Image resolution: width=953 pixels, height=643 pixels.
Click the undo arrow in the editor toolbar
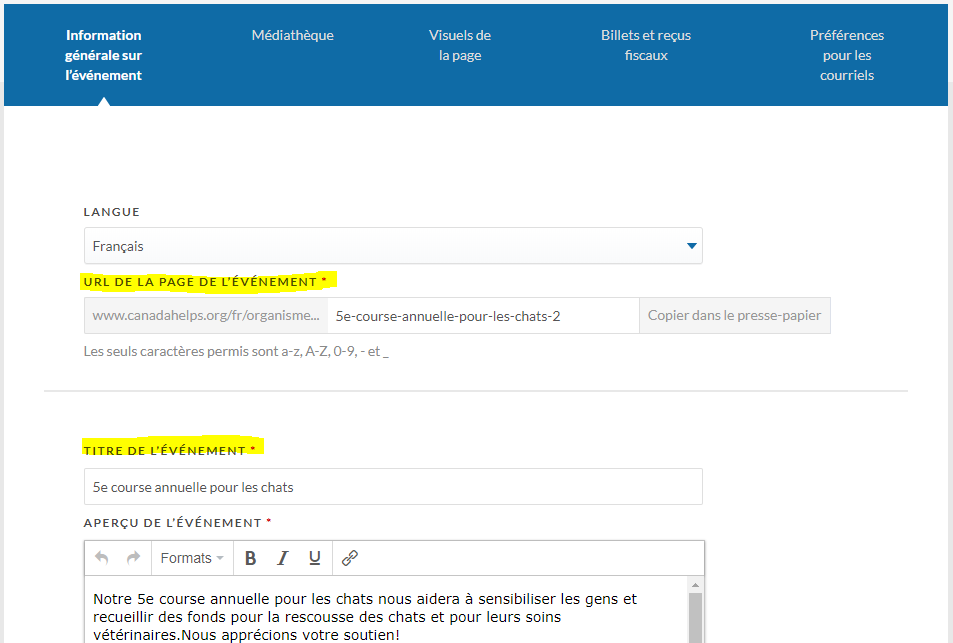101,558
